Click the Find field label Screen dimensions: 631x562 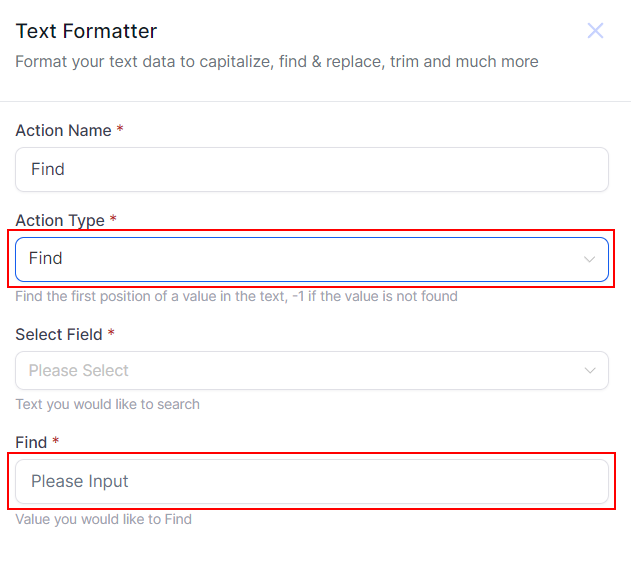[x=31, y=442]
